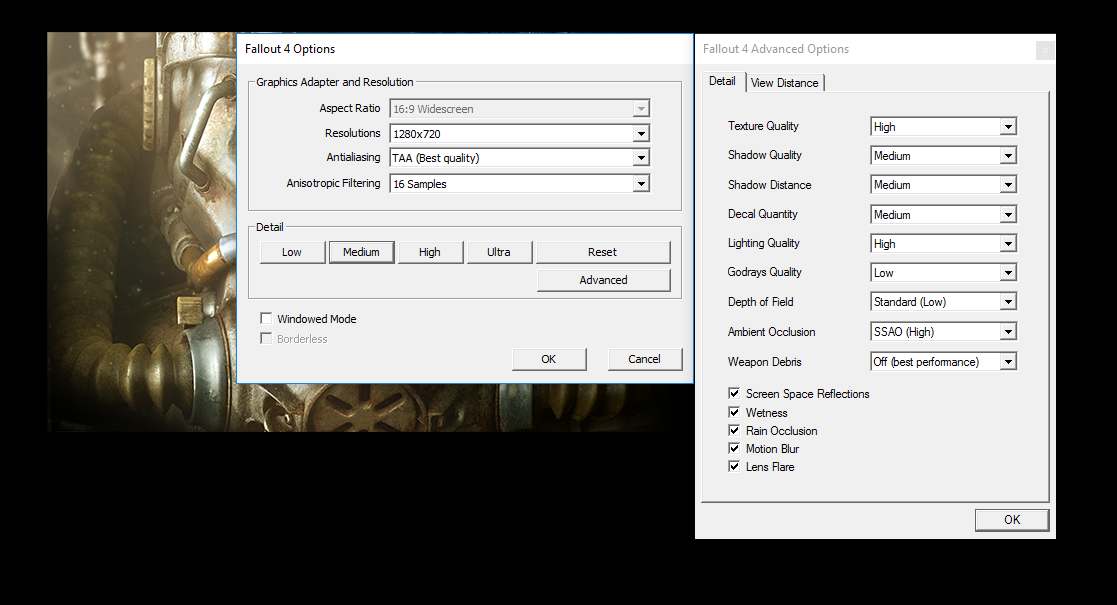Apply the Medium detail preset
The width and height of the screenshot is (1117, 605).
[x=361, y=252]
